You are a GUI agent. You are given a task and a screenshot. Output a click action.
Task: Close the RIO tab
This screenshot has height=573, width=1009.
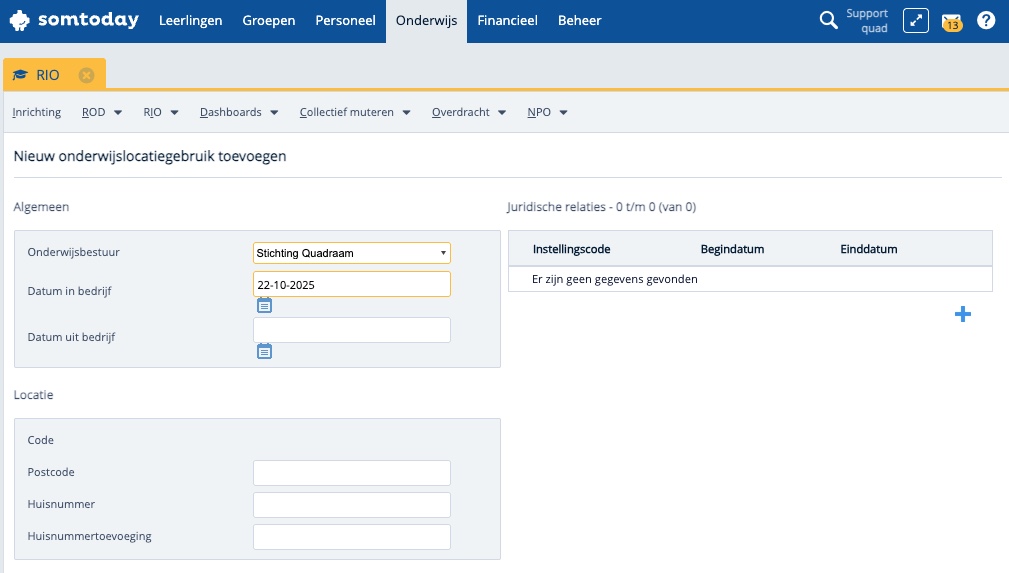(87, 75)
